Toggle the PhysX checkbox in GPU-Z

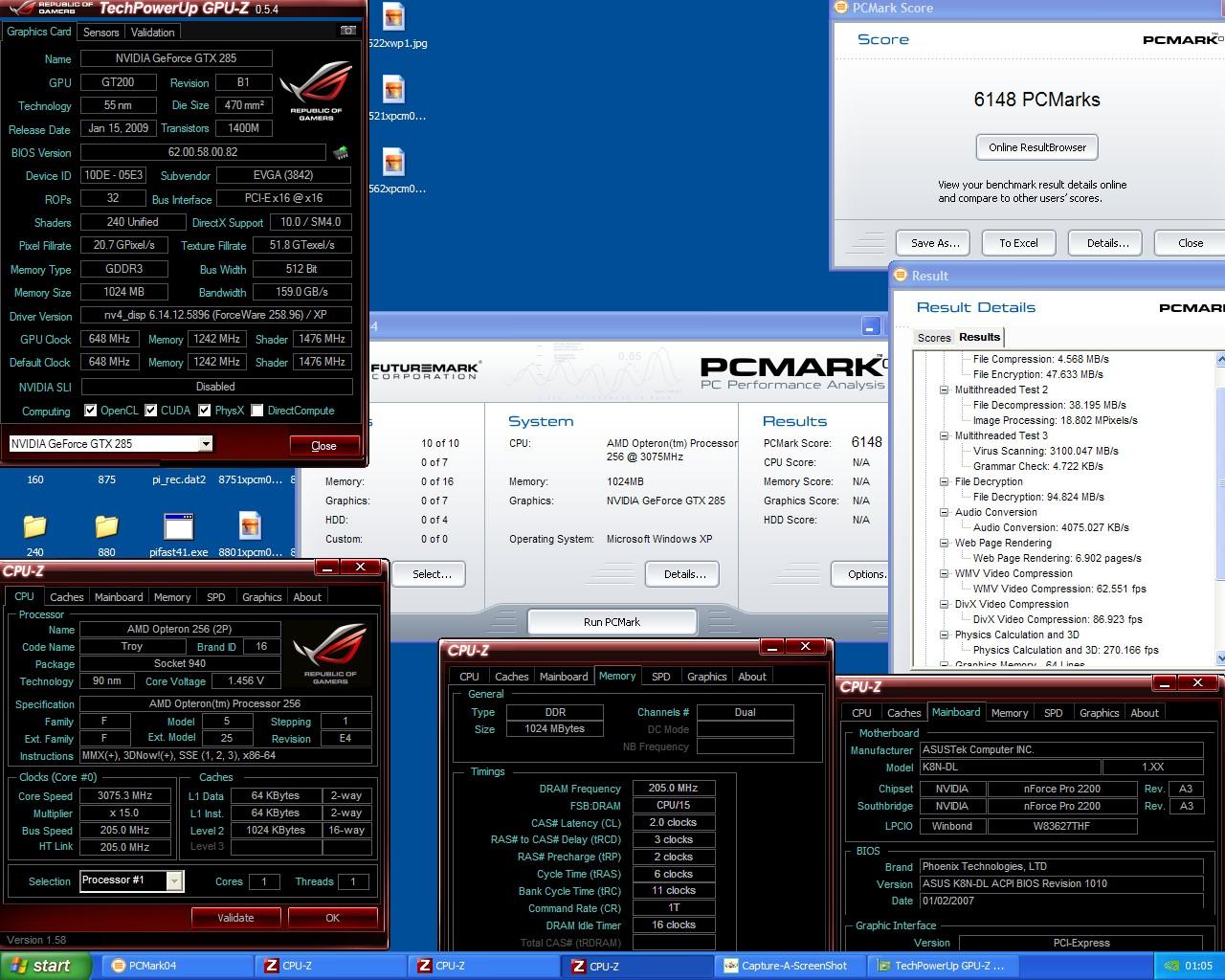[204, 411]
